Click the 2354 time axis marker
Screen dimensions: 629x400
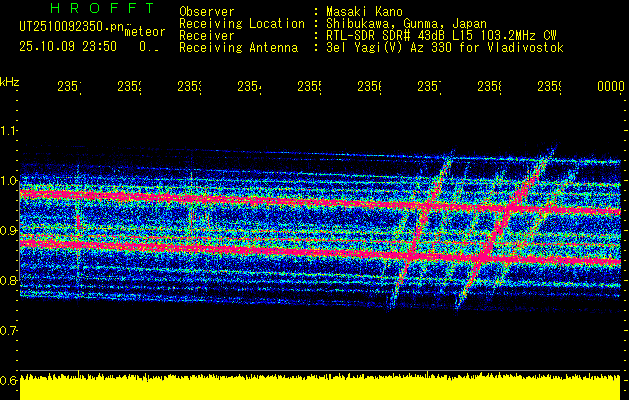[x=250, y=87]
